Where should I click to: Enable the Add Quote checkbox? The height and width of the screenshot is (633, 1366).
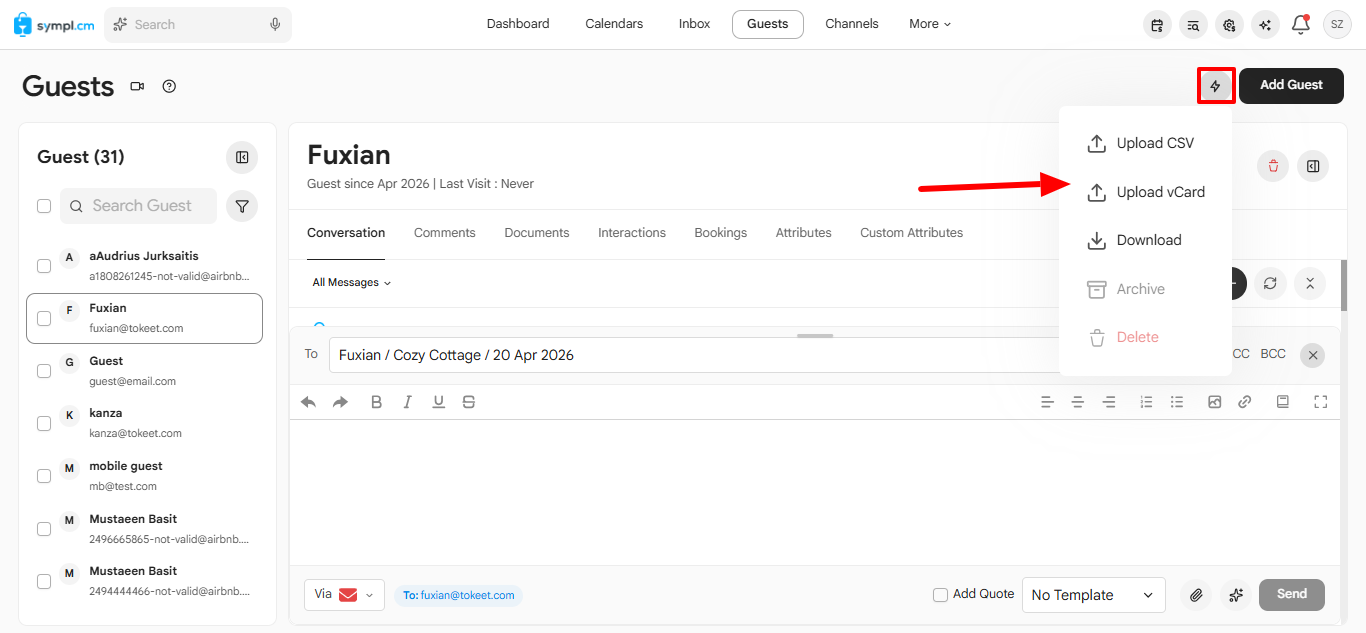(940, 595)
